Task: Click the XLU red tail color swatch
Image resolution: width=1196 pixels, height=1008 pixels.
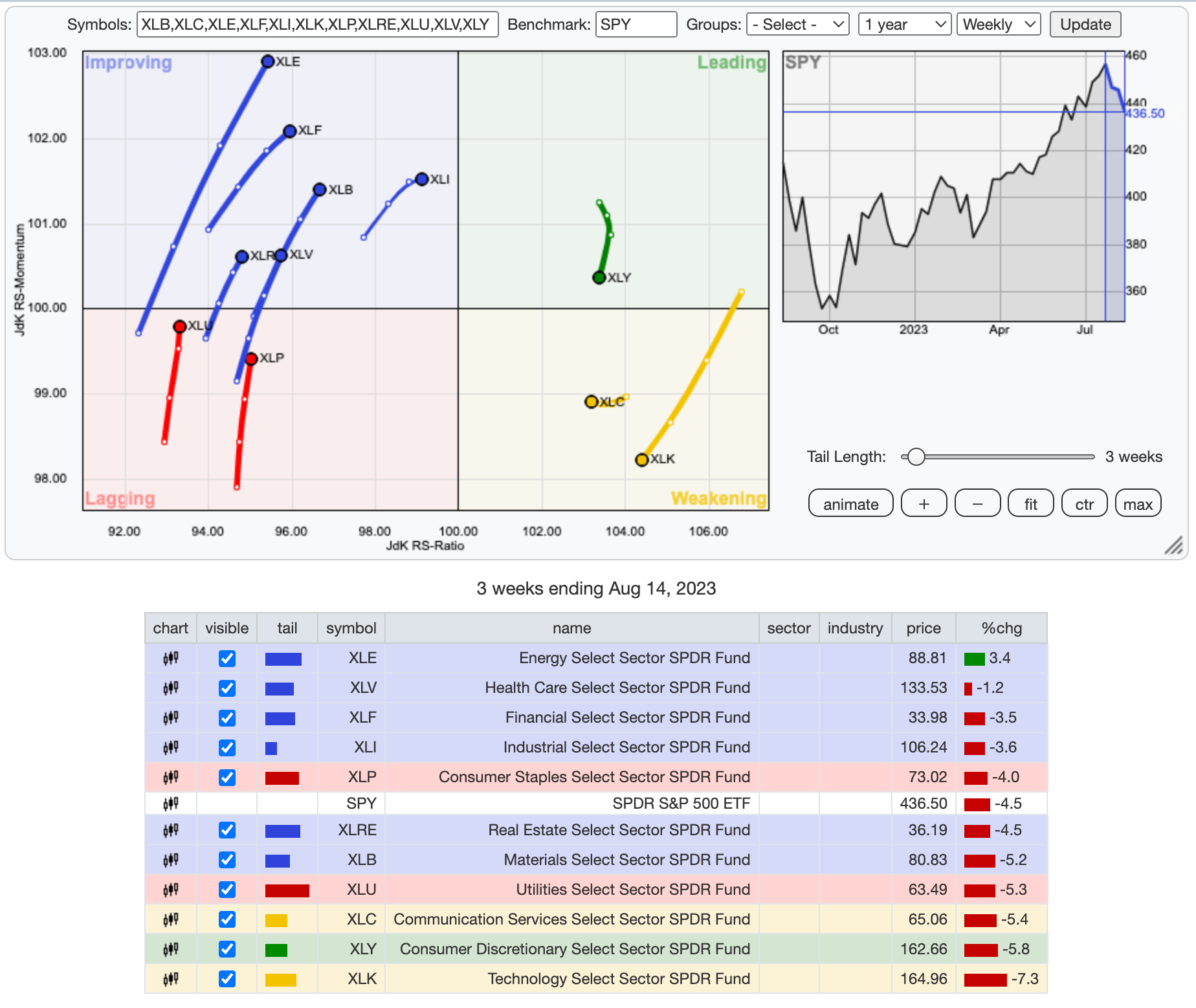Action: pos(287,891)
